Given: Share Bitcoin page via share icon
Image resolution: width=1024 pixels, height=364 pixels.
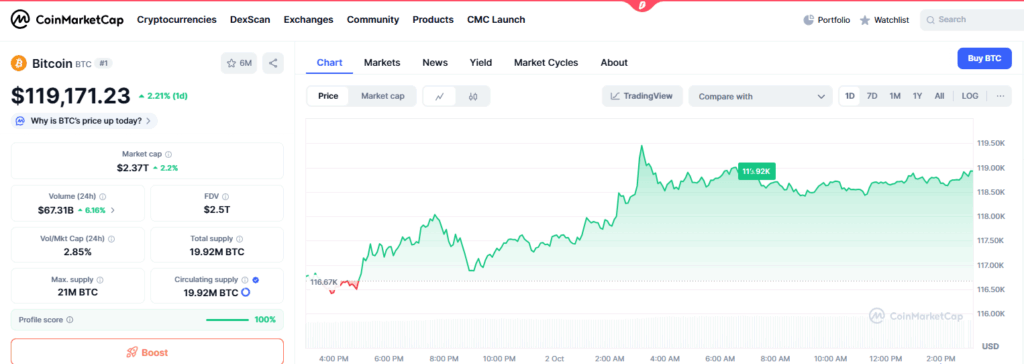Looking at the screenshot, I should click(x=273, y=63).
